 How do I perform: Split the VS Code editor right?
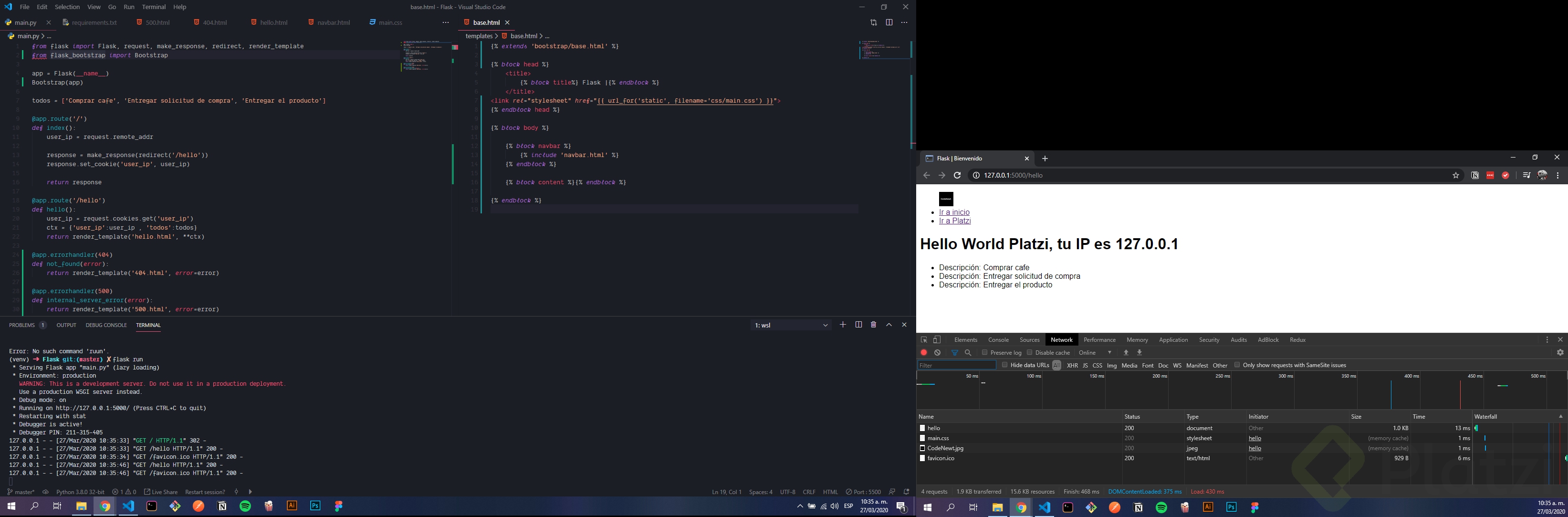tap(889, 22)
